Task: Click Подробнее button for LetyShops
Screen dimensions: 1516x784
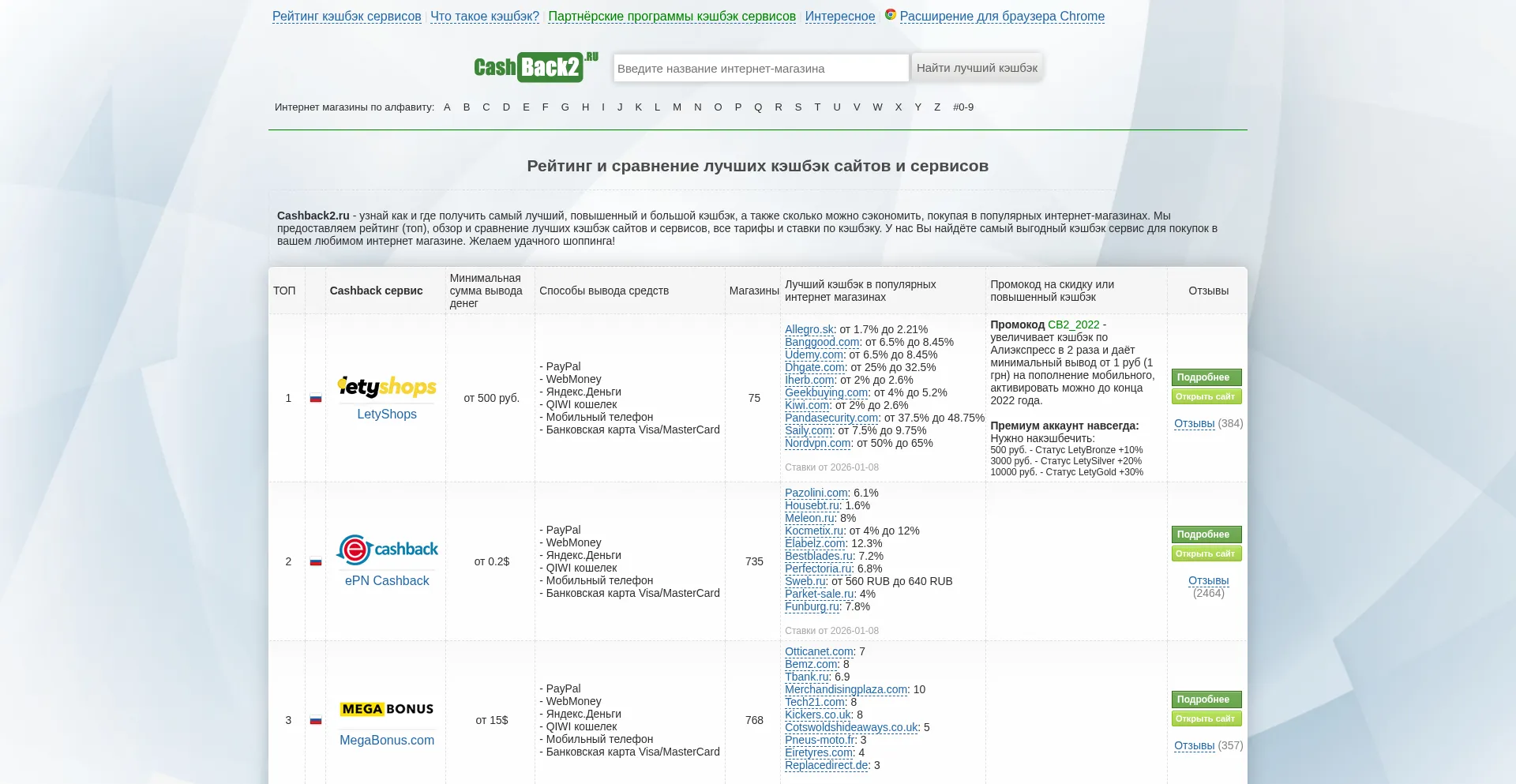Action: coord(1206,377)
